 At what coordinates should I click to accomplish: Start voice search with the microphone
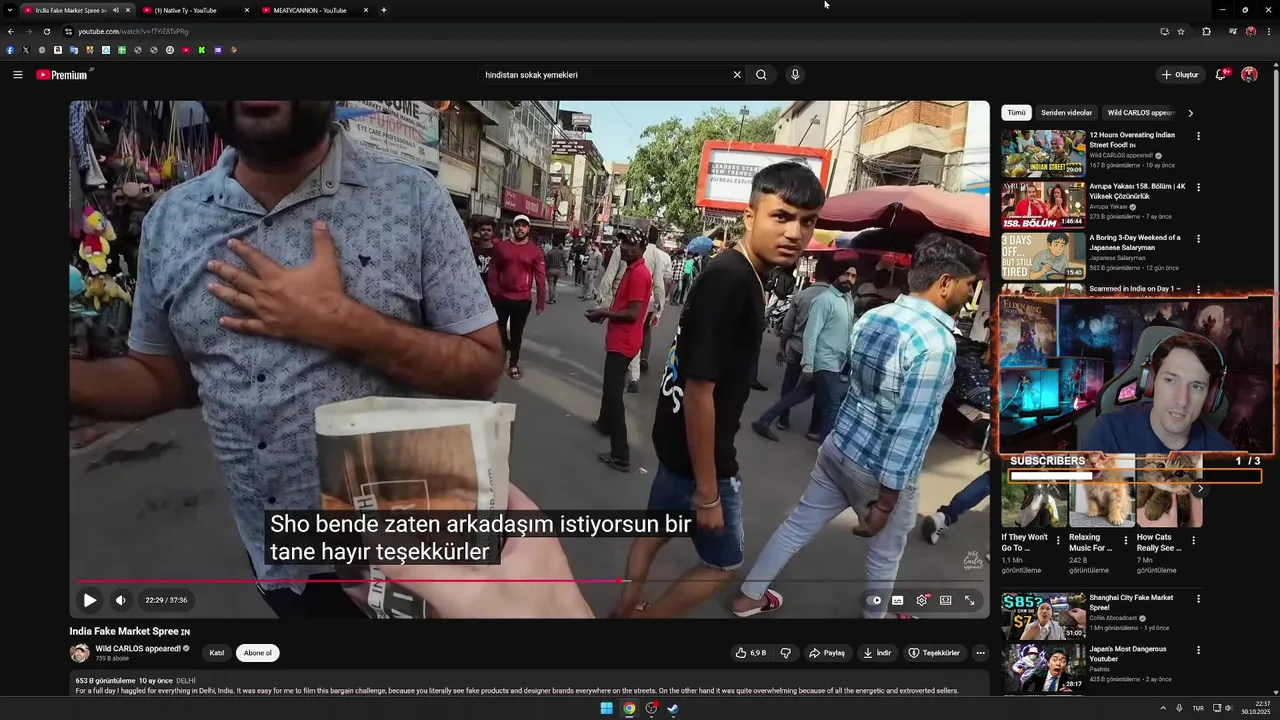(795, 75)
